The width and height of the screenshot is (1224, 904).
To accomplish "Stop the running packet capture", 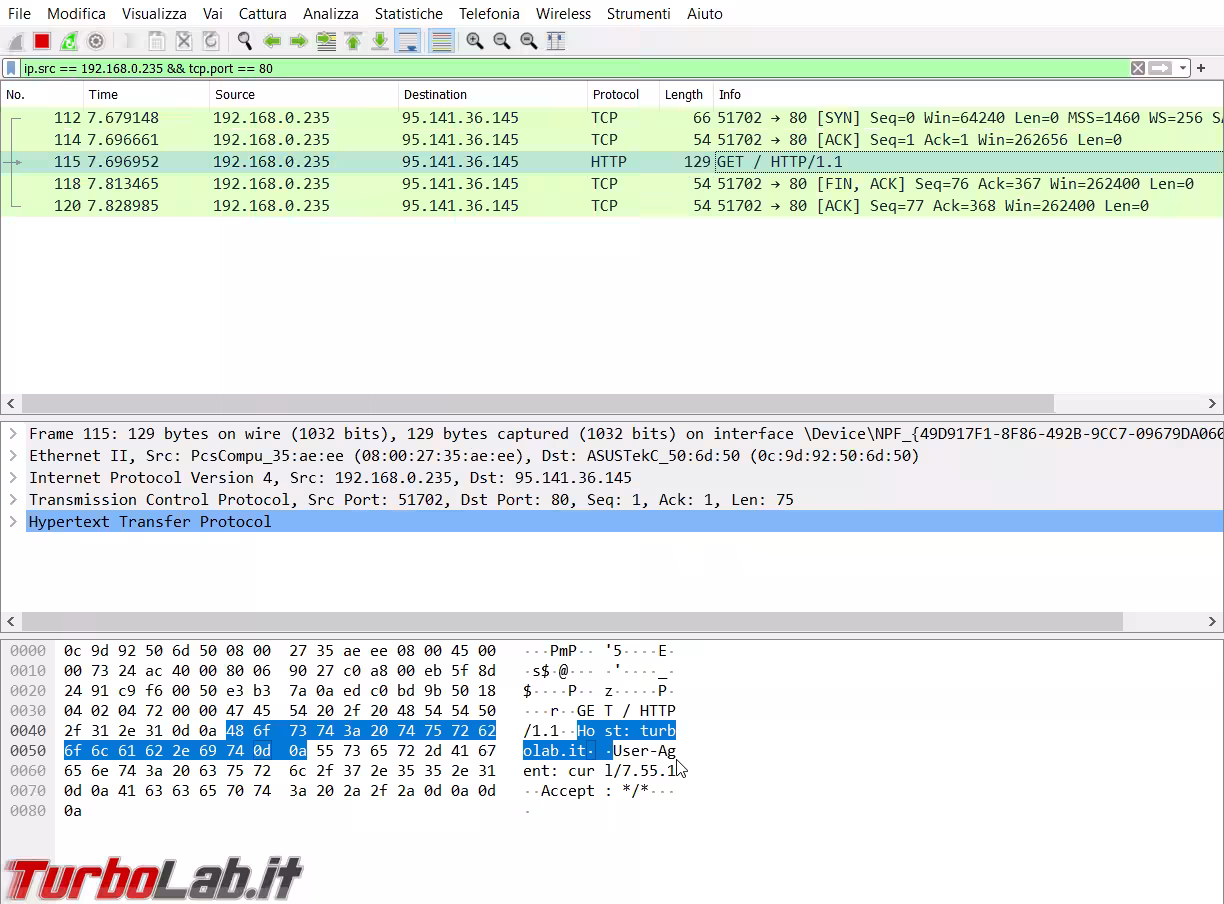I will click(42, 41).
